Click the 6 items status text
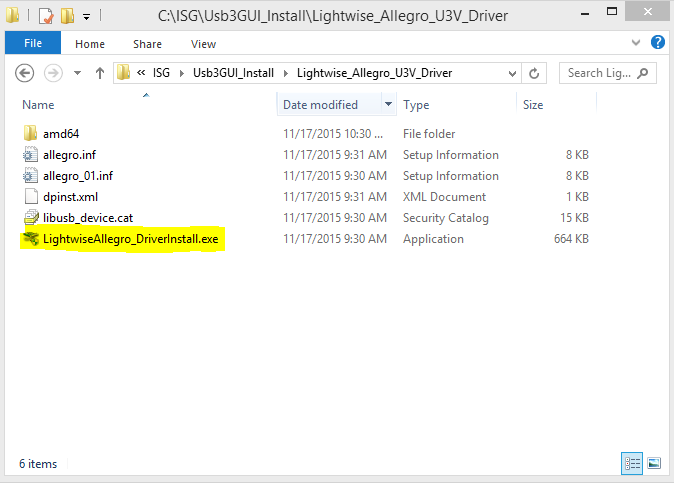 tap(38, 464)
